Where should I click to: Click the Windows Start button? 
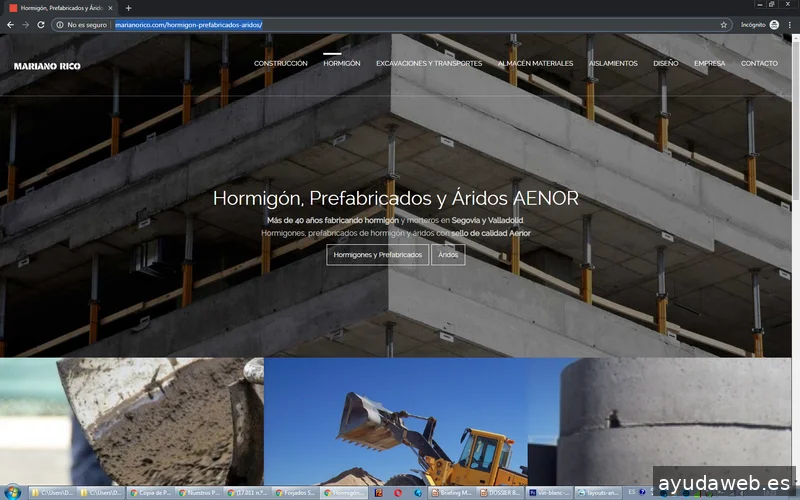tap(12, 492)
